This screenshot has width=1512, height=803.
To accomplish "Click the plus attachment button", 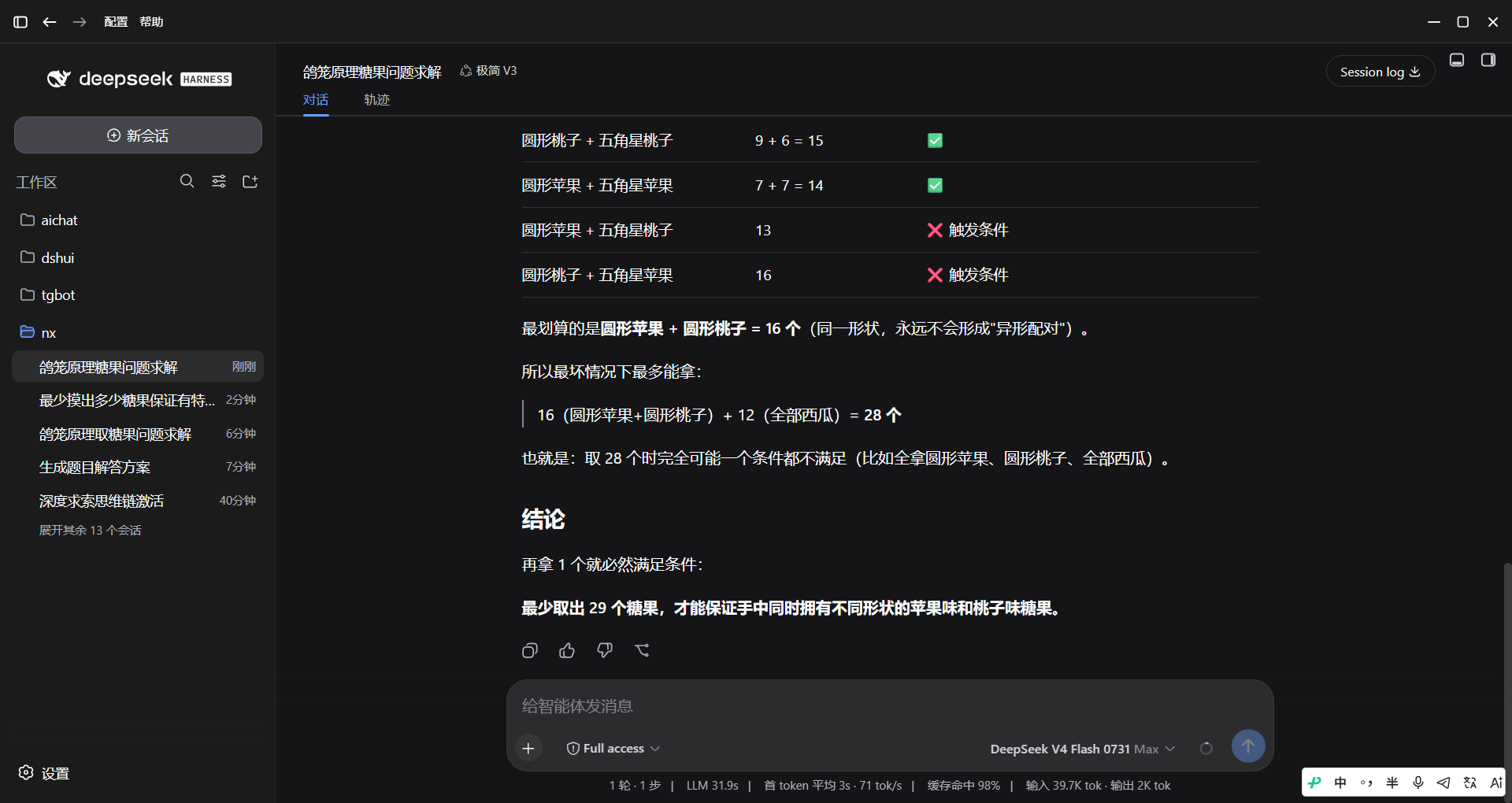I will [x=528, y=748].
